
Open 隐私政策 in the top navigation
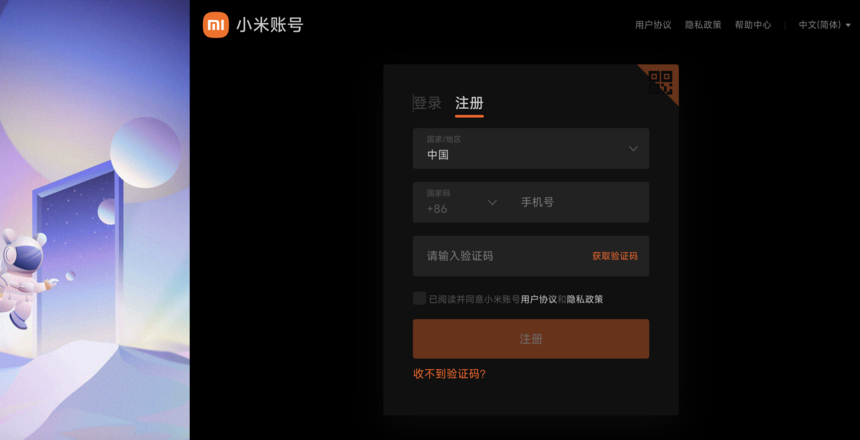tap(703, 25)
